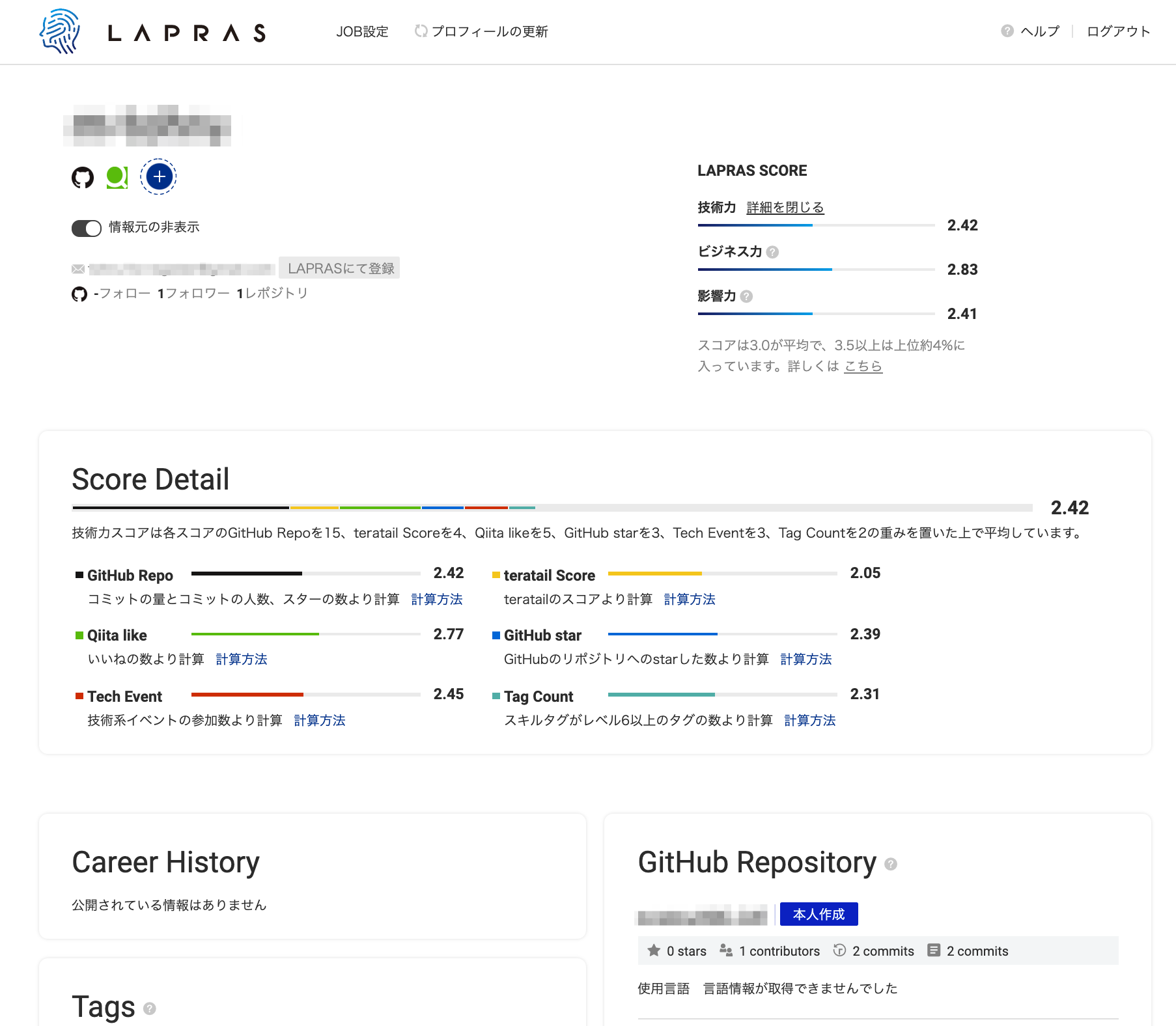Click the small GitHub icon beside follower stats

coord(79,294)
